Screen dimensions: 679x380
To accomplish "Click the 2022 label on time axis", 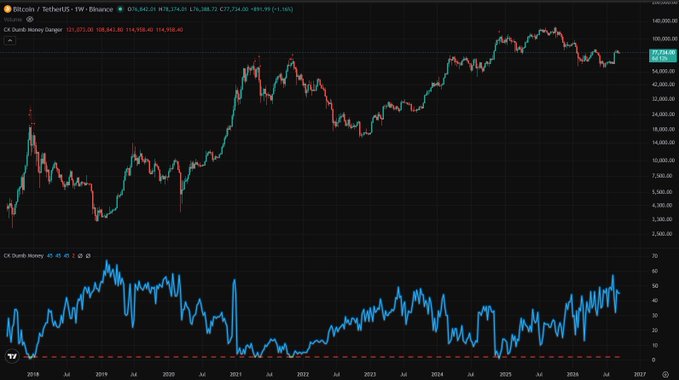I will 303,374.
